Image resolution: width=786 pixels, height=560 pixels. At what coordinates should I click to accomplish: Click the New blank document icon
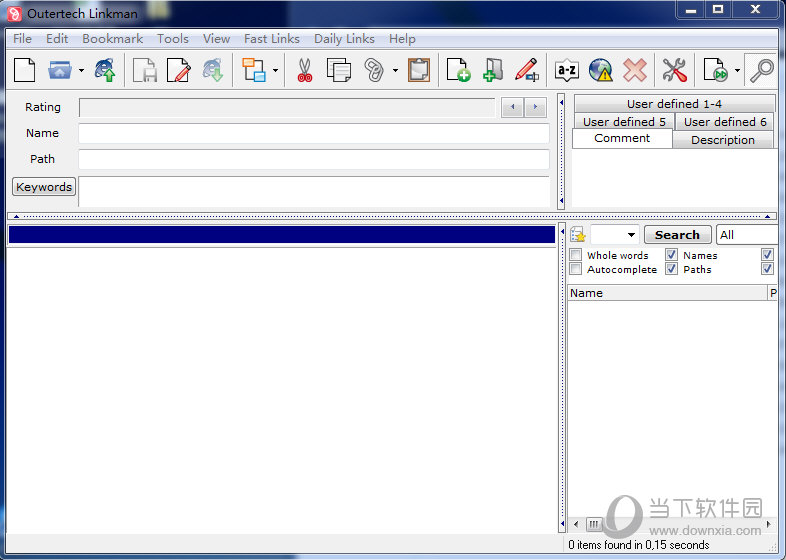[x=24, y=70]
